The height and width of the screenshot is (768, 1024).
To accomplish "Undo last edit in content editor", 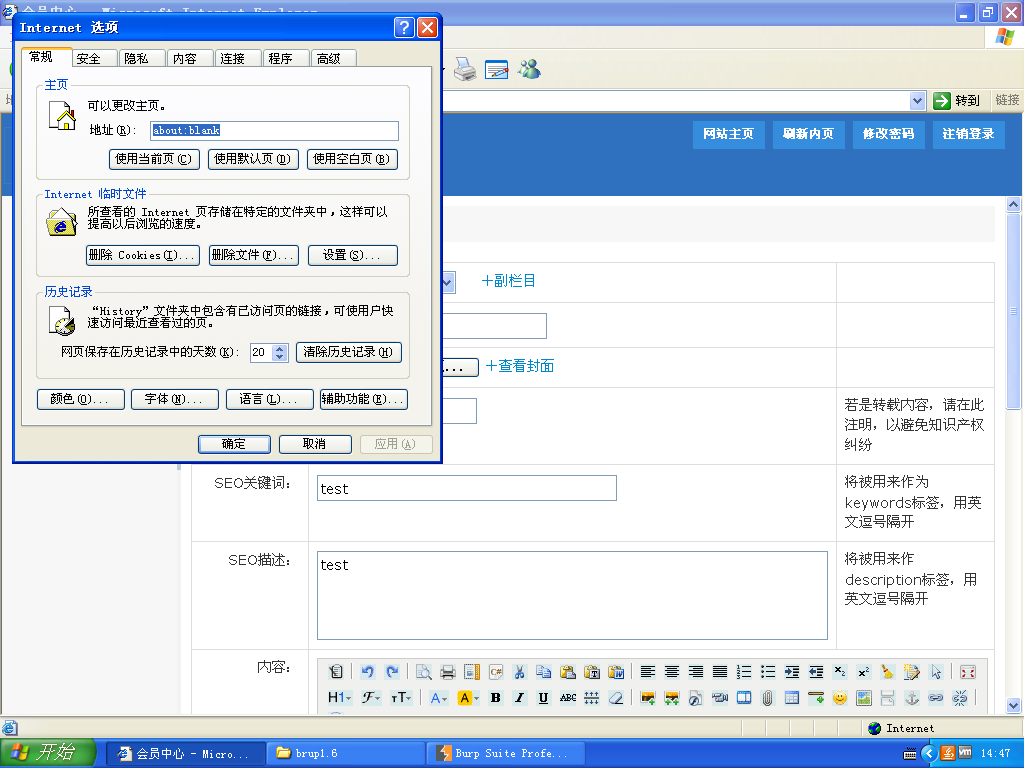I will click(x=368, y=672).
